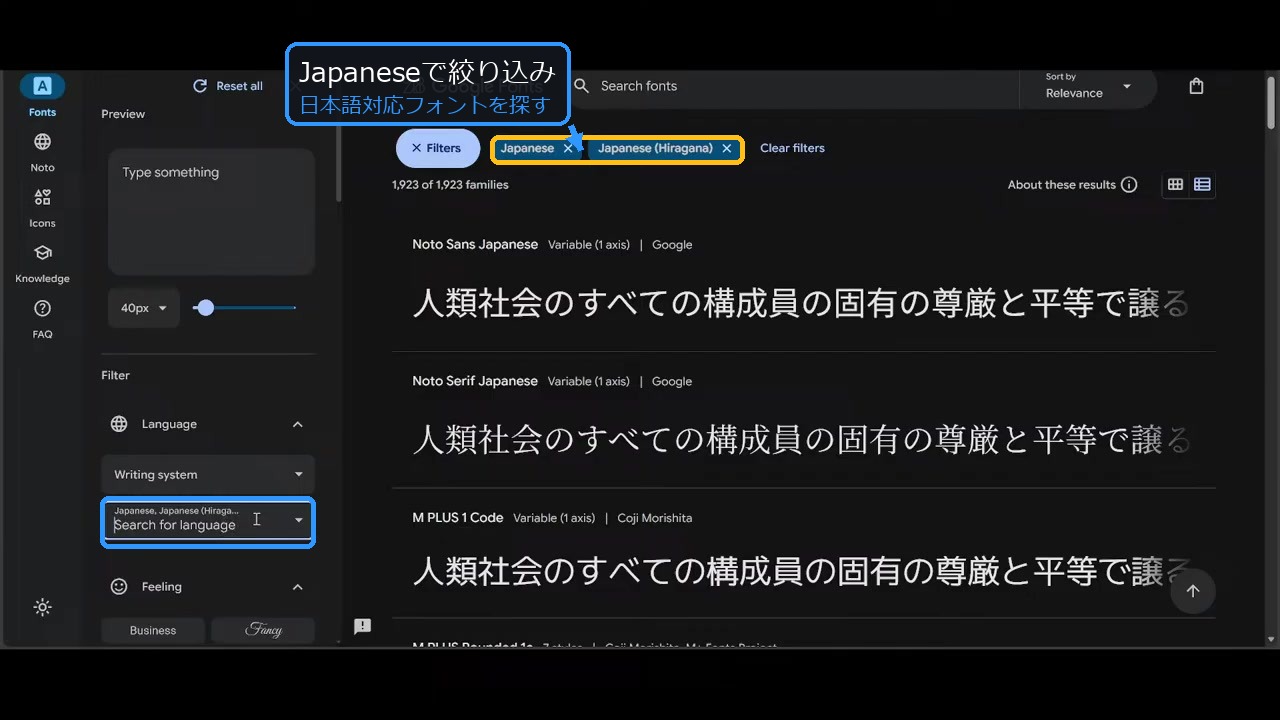Click Noto Sans Japanese preview text

[x=800, y=304]
